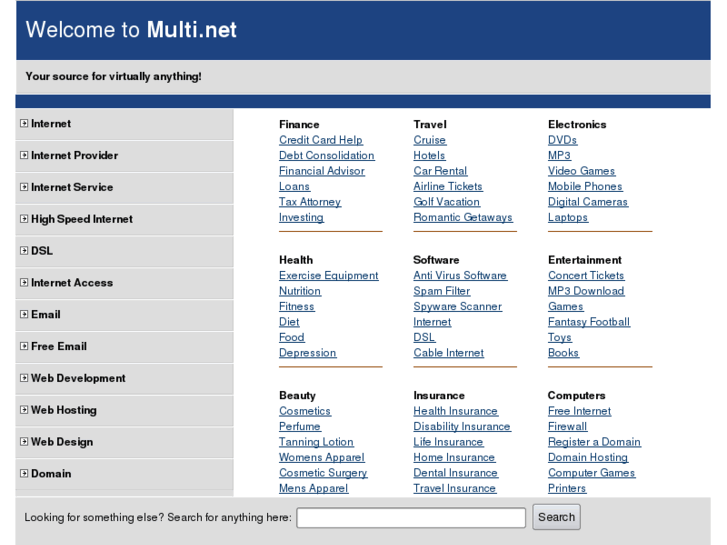Select Web Development in the sidebar

(124, 378)
